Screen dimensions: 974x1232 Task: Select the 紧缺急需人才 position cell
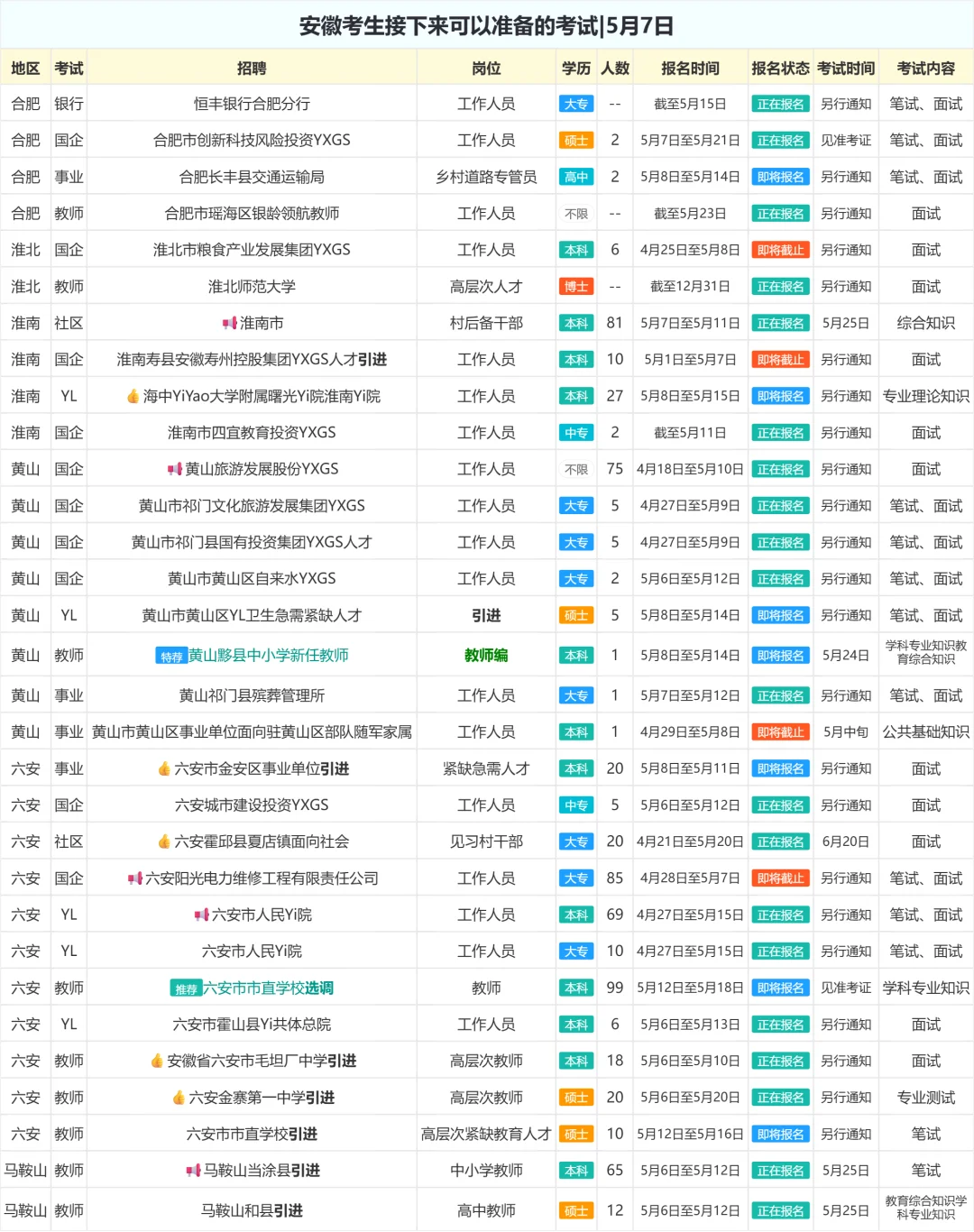click(x=486, y=768)
